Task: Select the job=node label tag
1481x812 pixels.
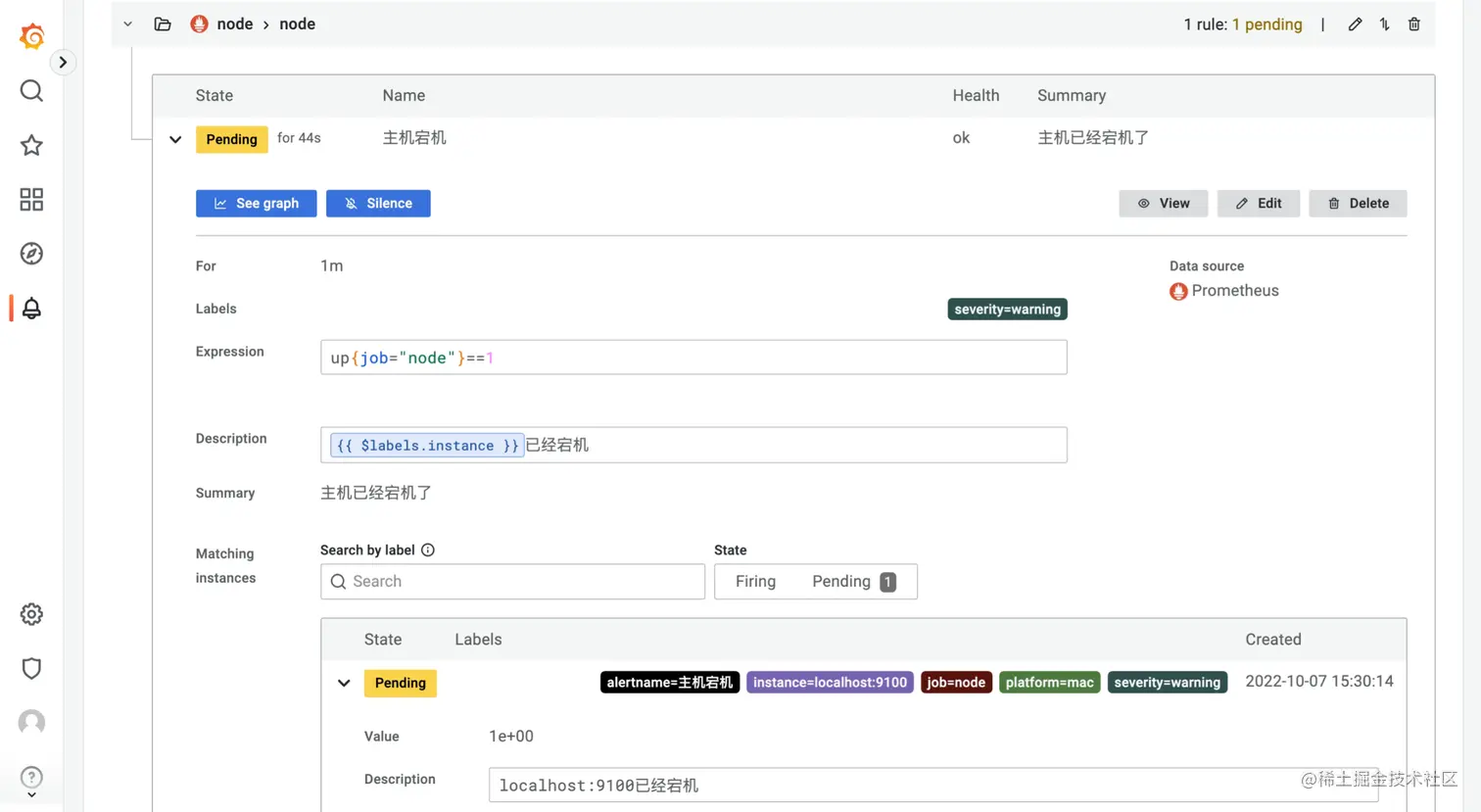Action: pyautogui.click(x=957, y=683)
